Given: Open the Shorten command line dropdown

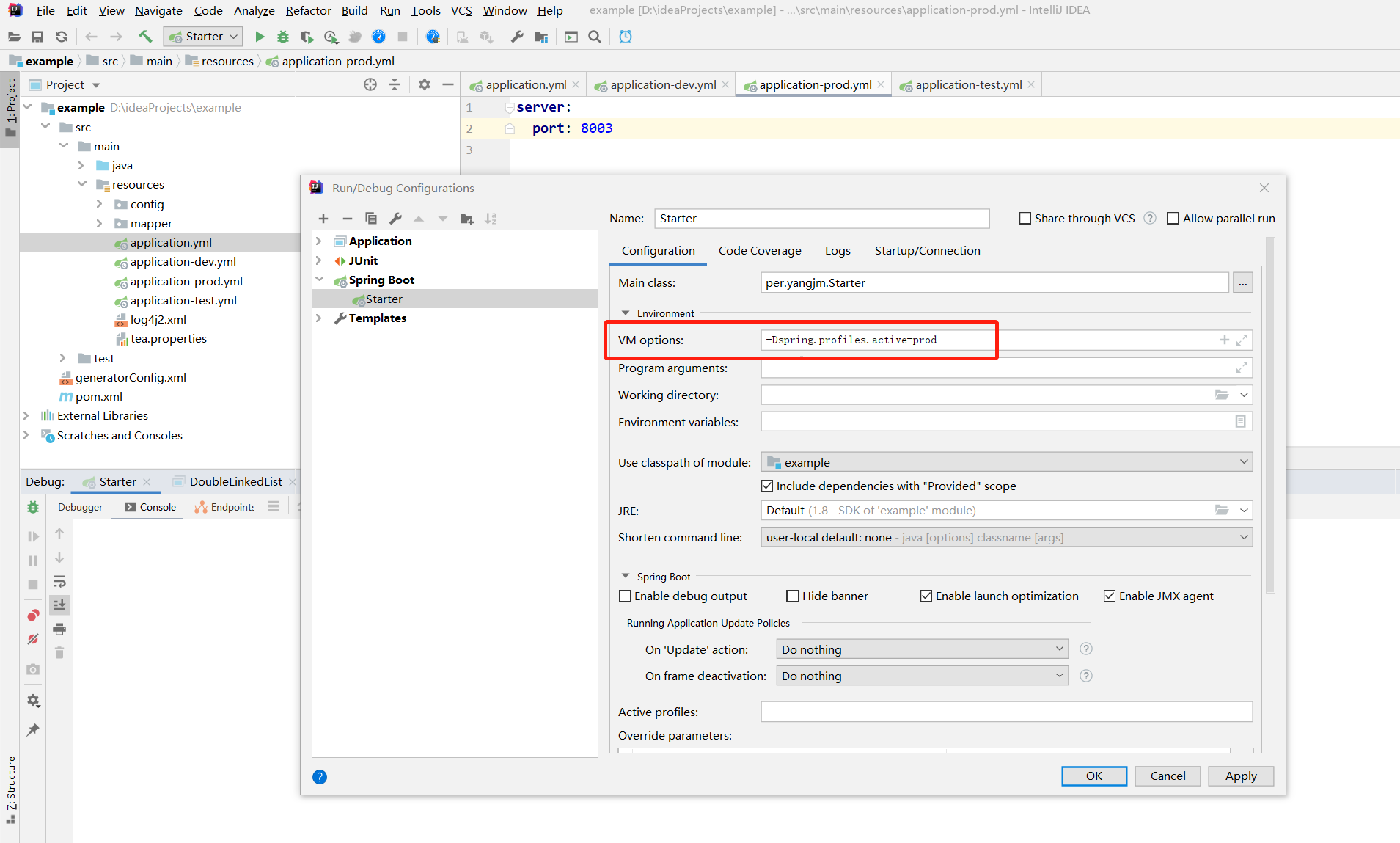Looking at the screenshot, I should (1005, 536).
